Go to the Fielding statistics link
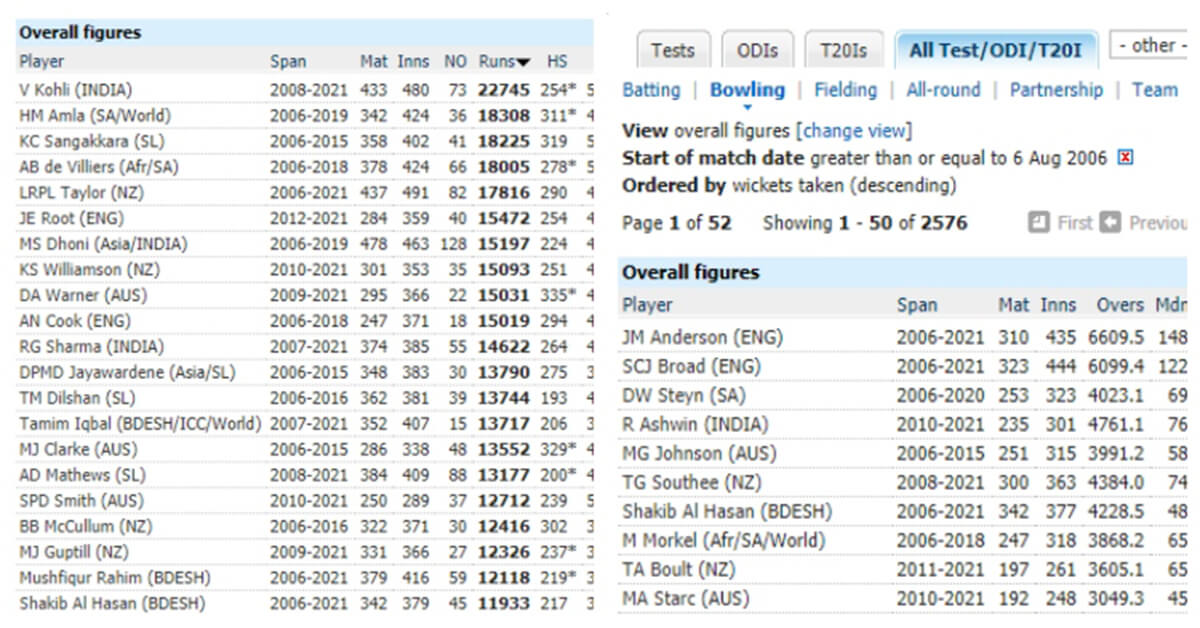Image resolution: width=1200 pixels, height=628 pixels. pyautogui.click(x=845, y=90)
